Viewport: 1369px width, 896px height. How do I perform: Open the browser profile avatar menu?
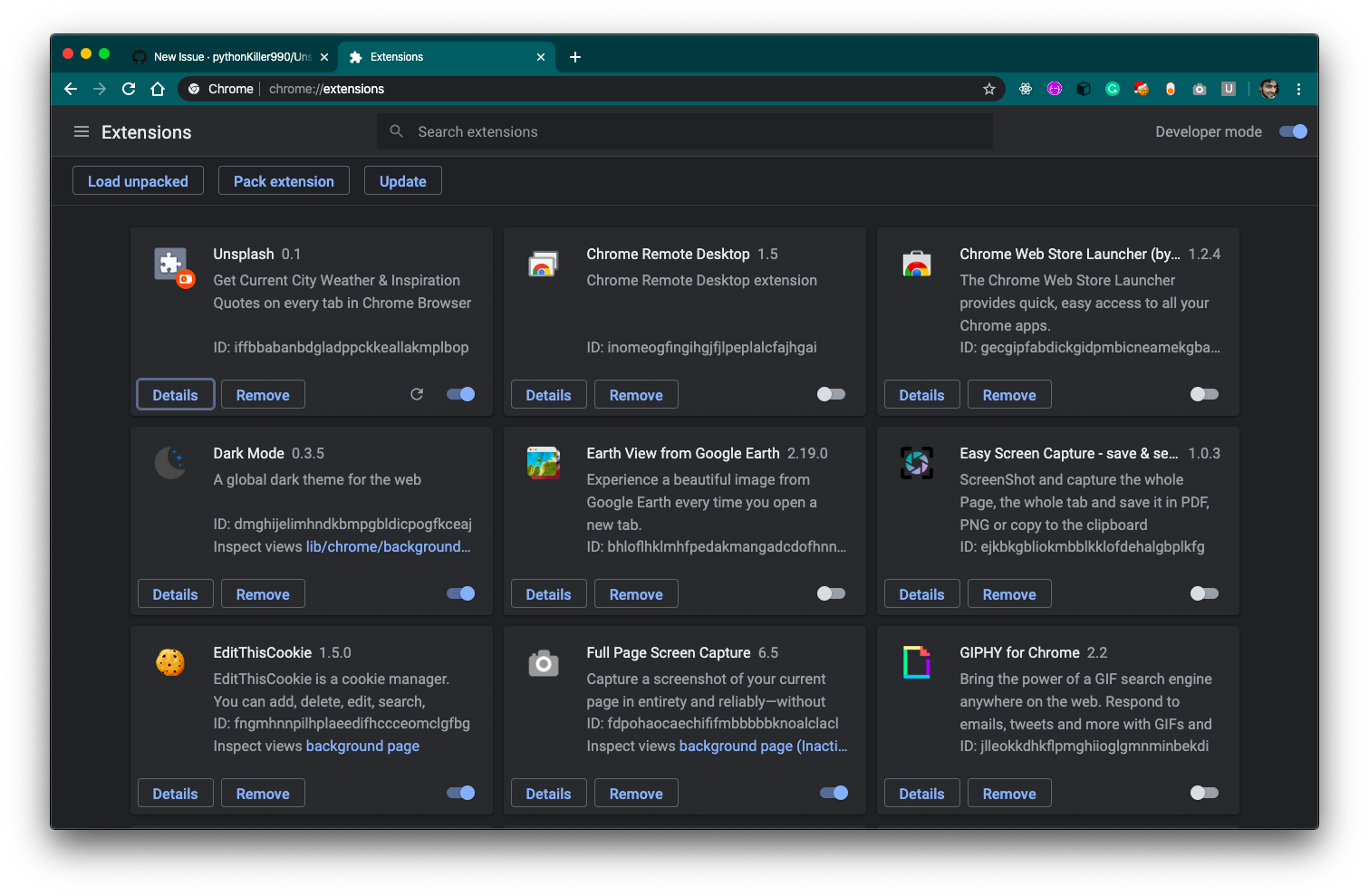point(1268,89)
